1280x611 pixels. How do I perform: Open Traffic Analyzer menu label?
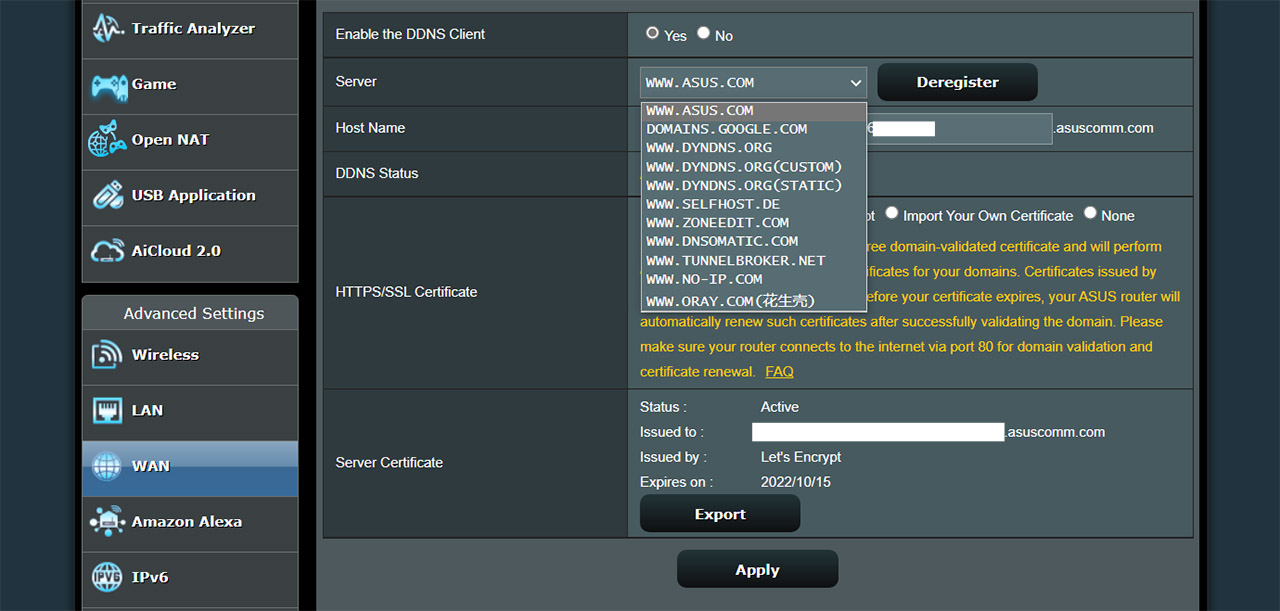[x=193, y=29]
